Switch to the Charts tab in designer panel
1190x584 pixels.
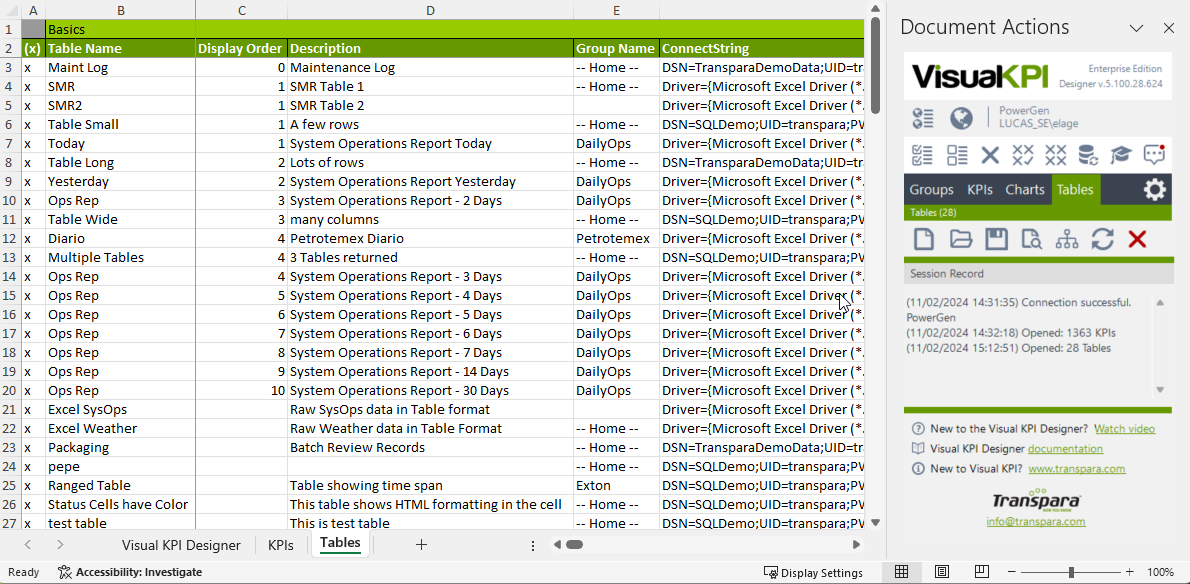click(1024, 190)
